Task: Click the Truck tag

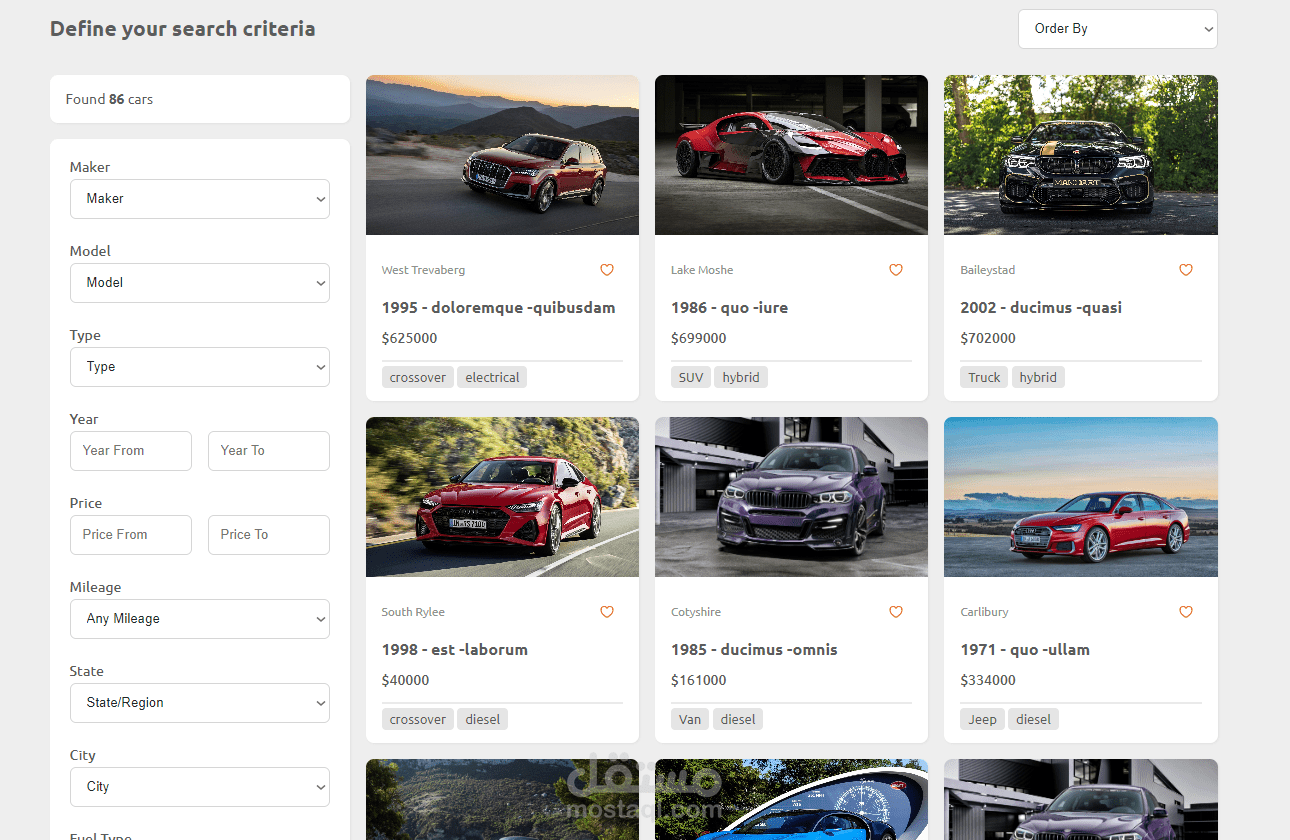Action: (x=984, y=377)
